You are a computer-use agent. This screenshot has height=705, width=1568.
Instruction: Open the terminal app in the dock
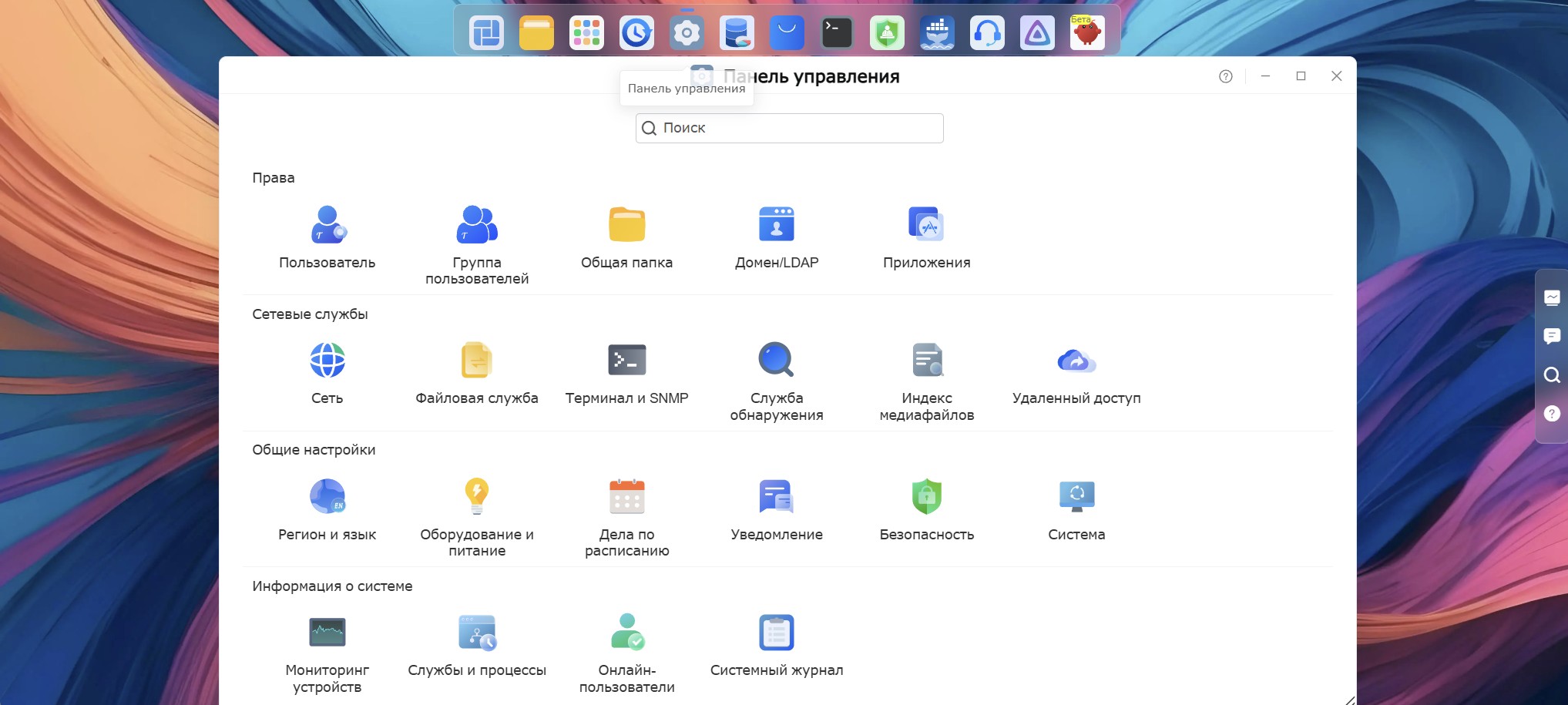[837, 33]
